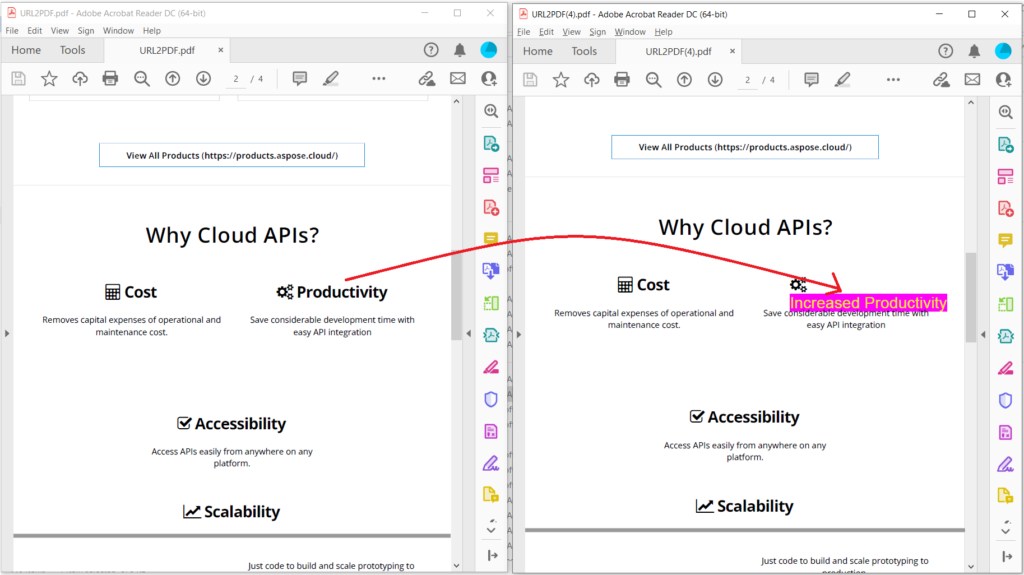Open Sign menu in right window
1024x575 pixels.
(598, 32)
